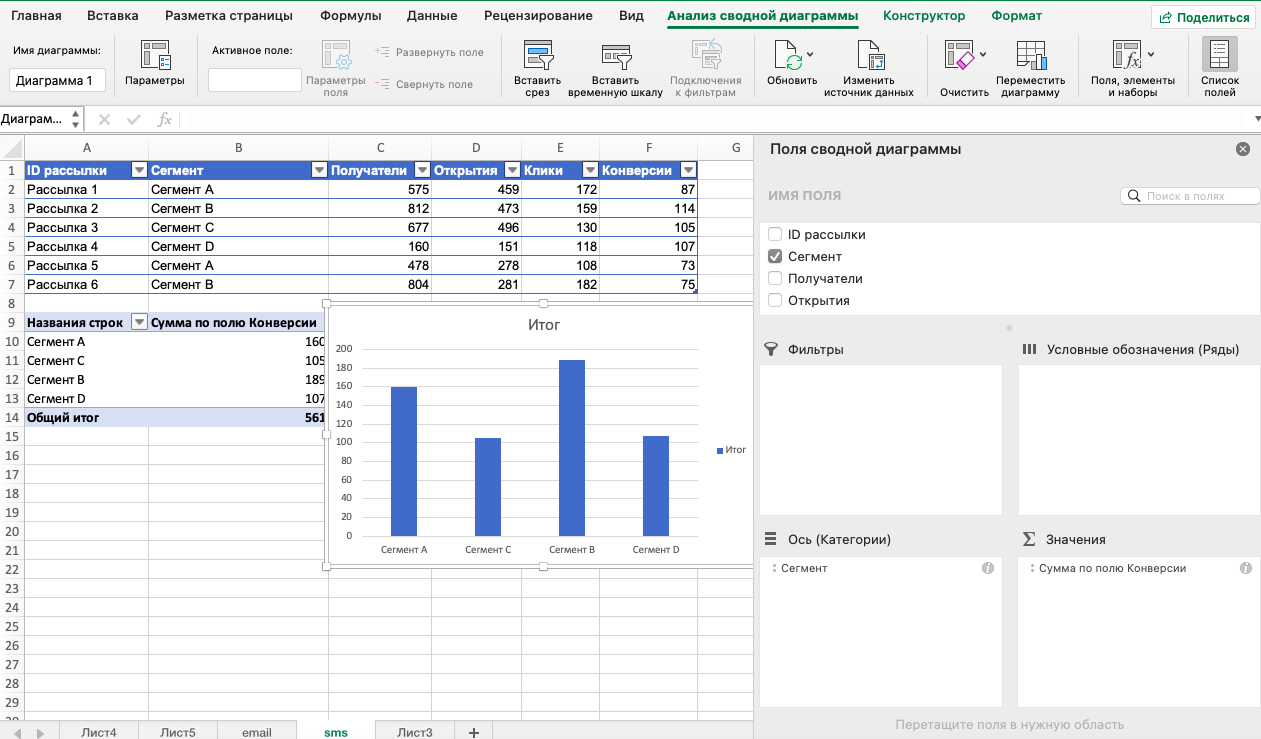
Task: Click Свернуть поле collapse field
Action: click(424, 84)
